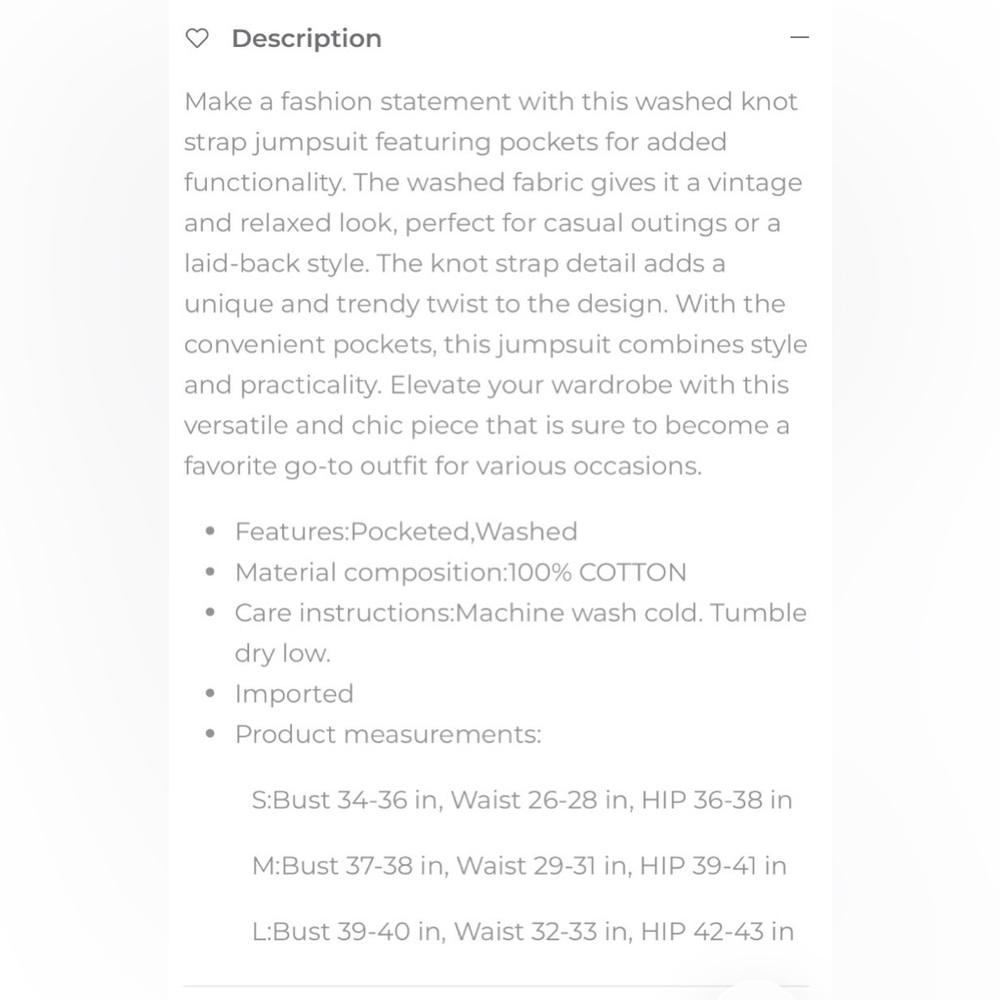The width and height of the screenshot is (1000, 1000).
Task: Click the 'favorite go-to outfit' closing line
Action: point(443,466)
